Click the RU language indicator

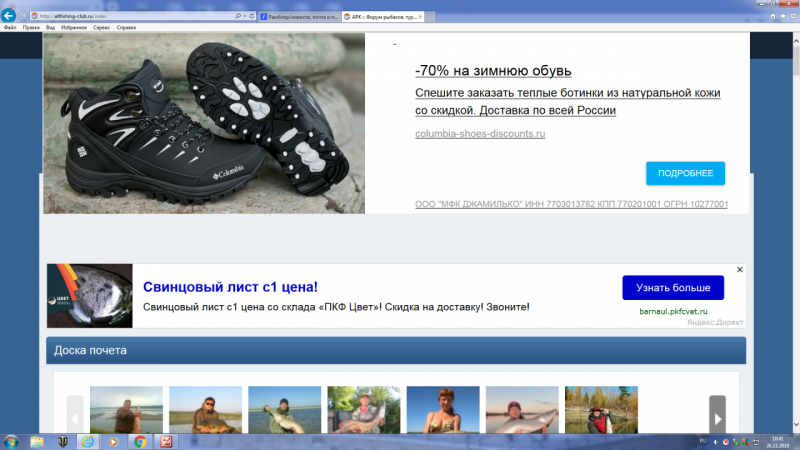pyautogui.click(x=703, y=441)
